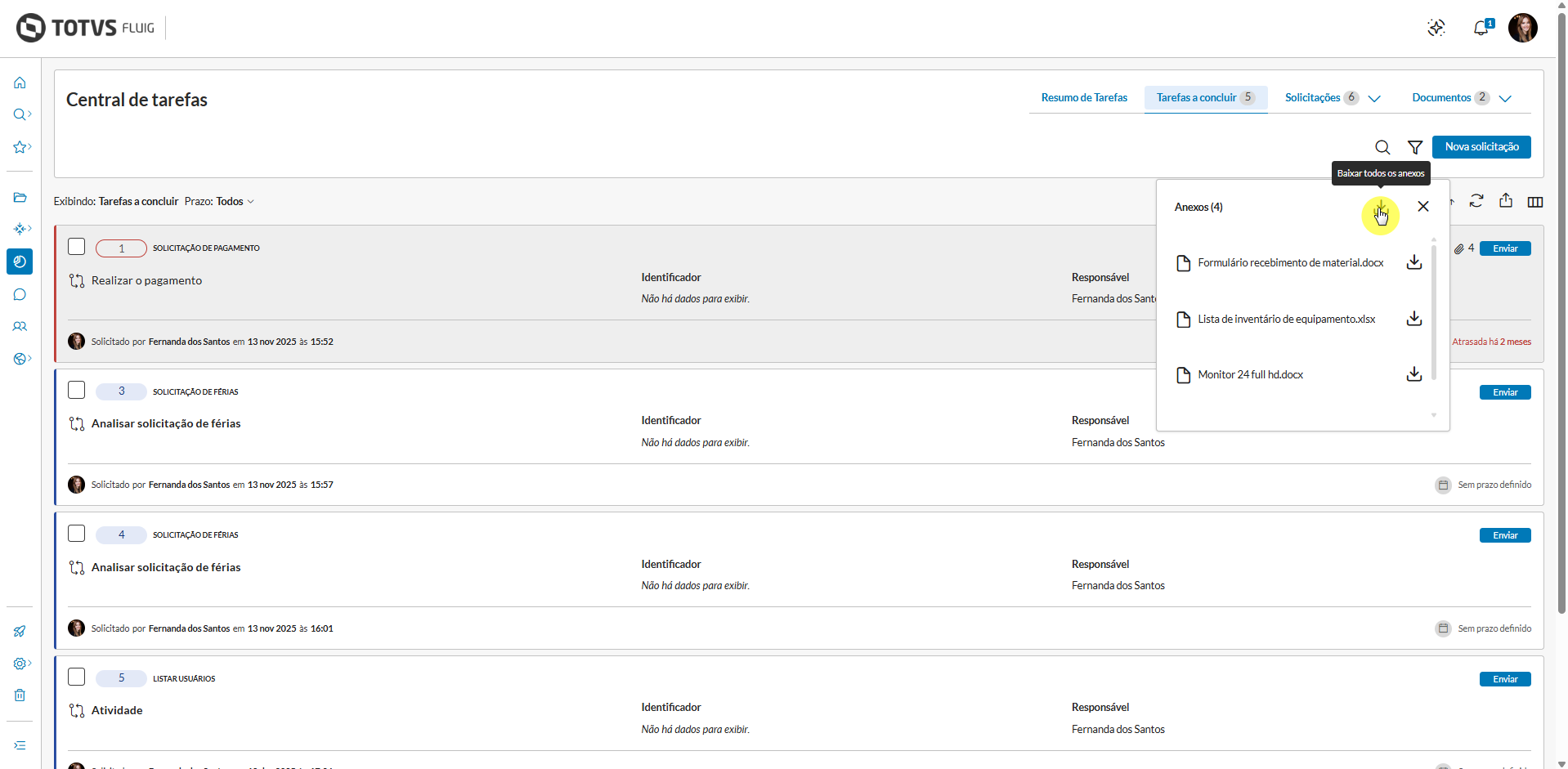
Task: Open the notifications bell icon
Action: (1481, 29)
